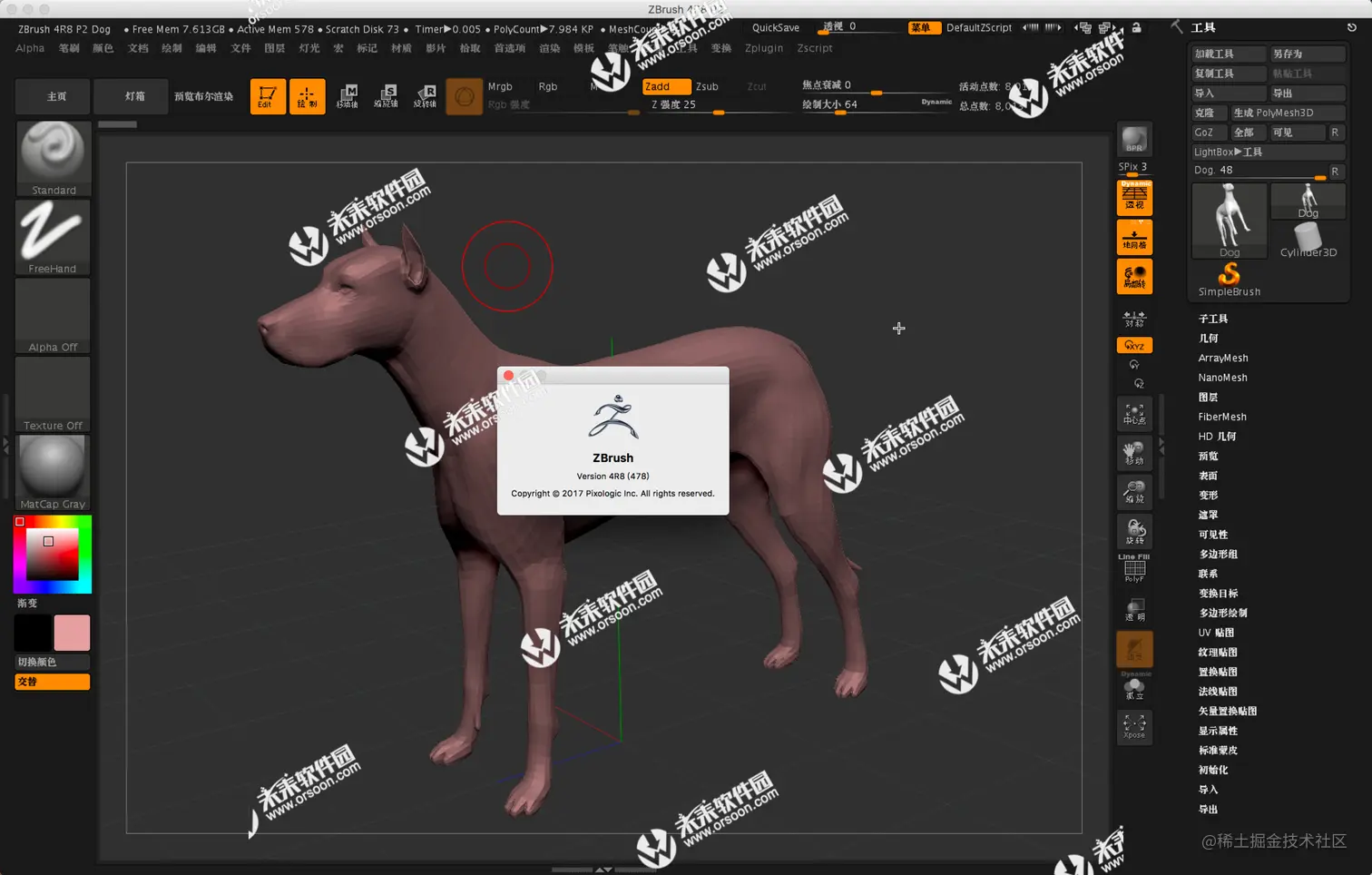The image size is (1372, 875).
Task: Click the 生成 PolyMesh3D button
Action: pyautogui.click(x=1288, y=113)
